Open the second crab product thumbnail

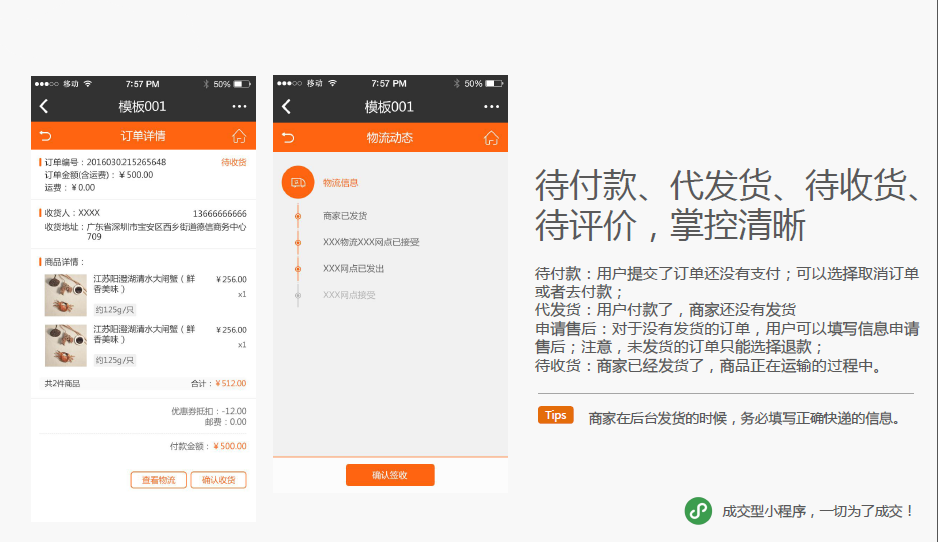tap(66, 345)
